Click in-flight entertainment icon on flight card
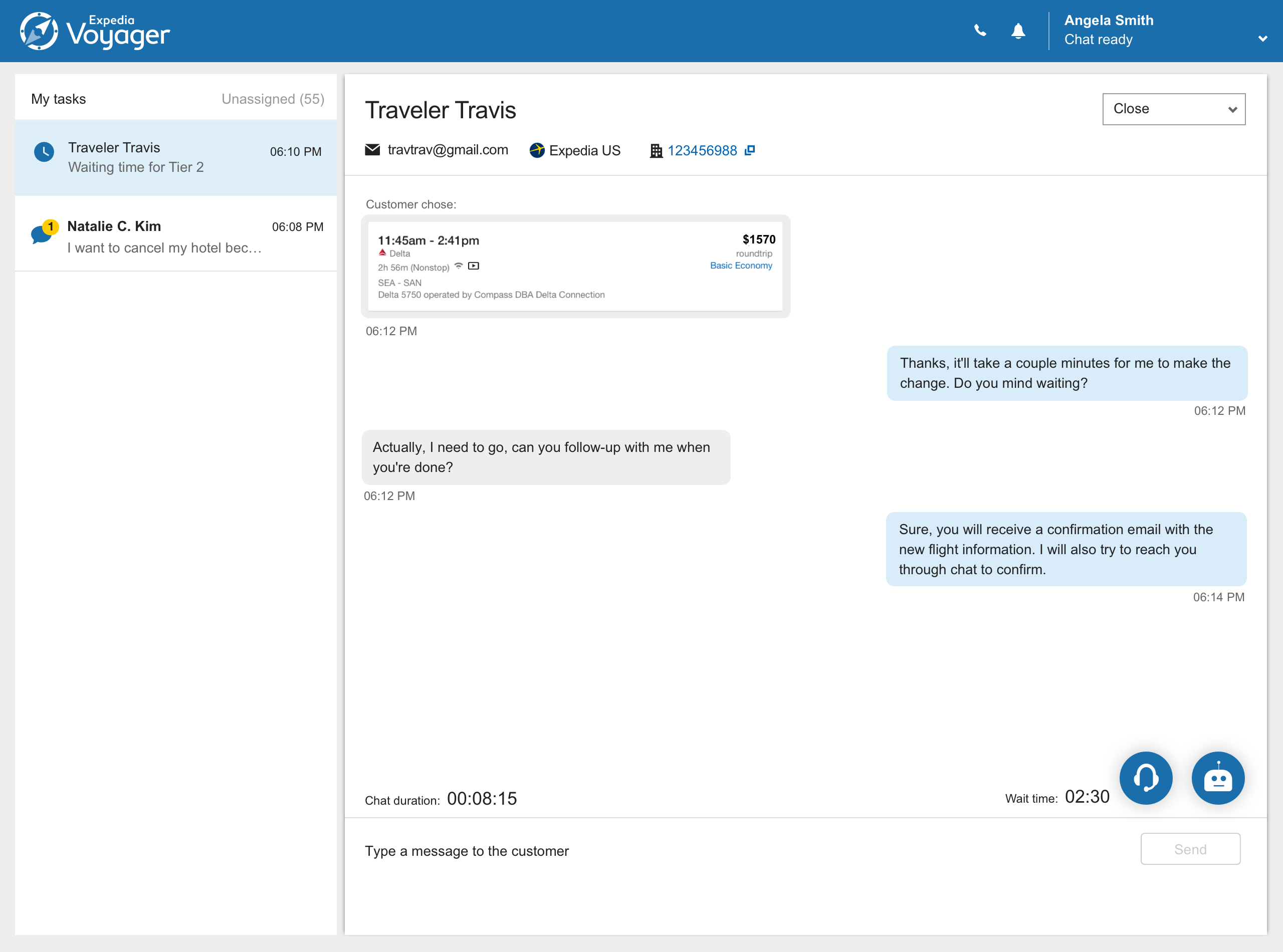 (x=473, y=266)
